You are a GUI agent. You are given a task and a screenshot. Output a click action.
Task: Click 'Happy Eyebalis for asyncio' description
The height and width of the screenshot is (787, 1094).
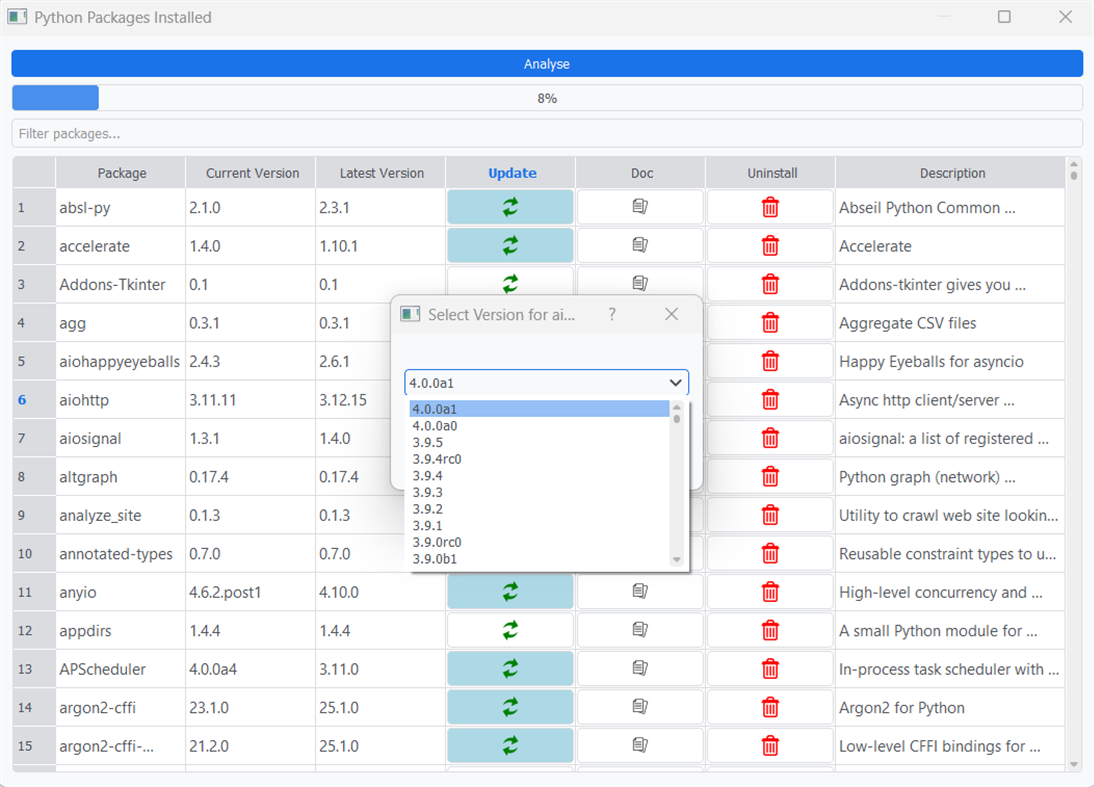(931, 361)
